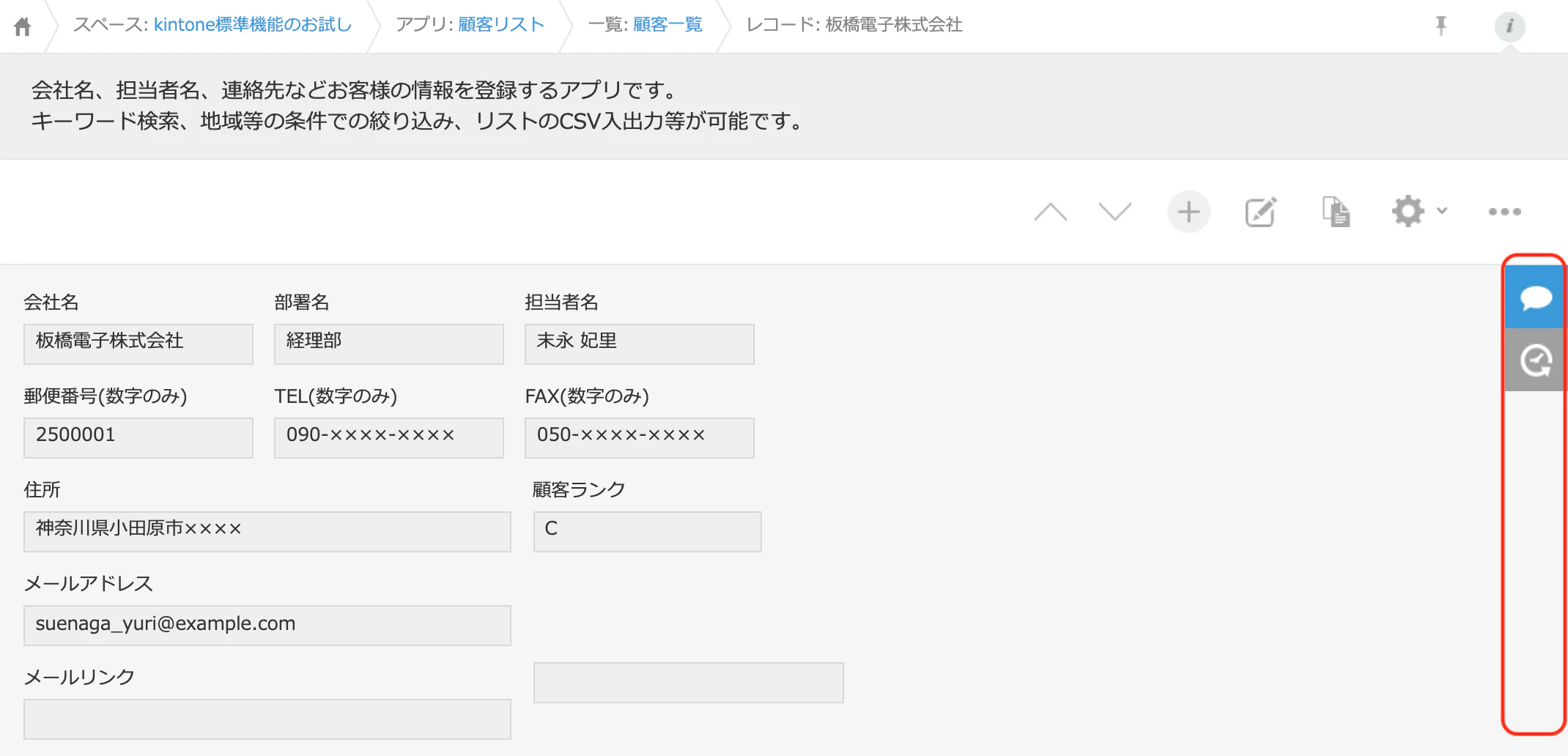1568x756 pixels.
Task: Click the 会社名 field value 板橋電子株式会社
Action: pyautogui.click(x=138, y=344)
